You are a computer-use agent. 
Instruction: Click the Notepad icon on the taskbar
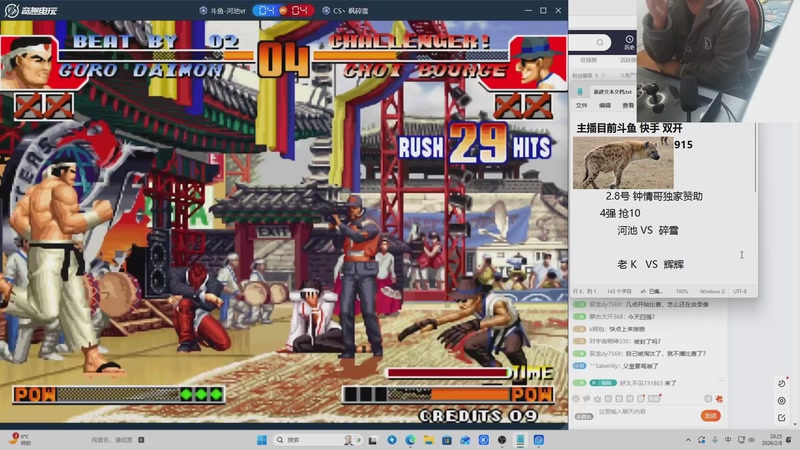pos(520,440)
